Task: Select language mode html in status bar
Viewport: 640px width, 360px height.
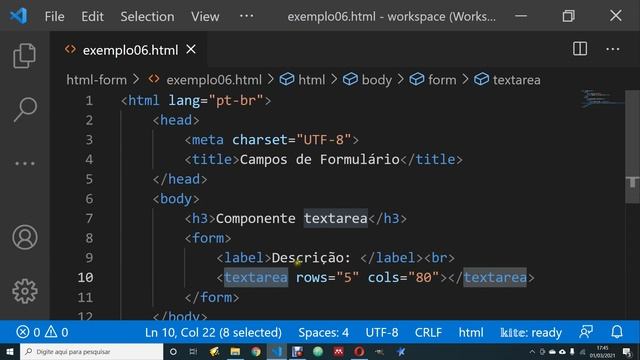Action: [x=471, y=332]
